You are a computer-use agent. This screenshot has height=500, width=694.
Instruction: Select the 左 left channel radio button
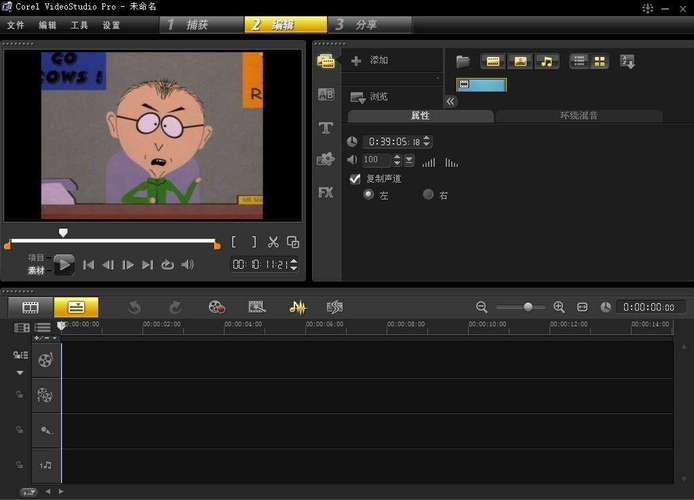point(368,194)
